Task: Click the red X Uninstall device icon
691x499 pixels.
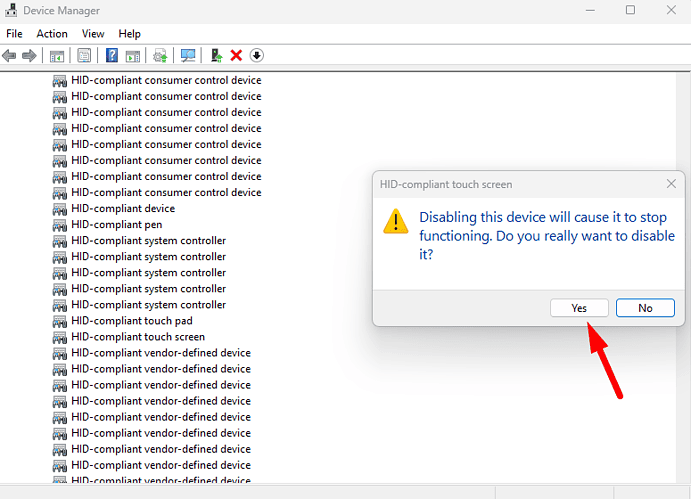Action: coord(236,55)
